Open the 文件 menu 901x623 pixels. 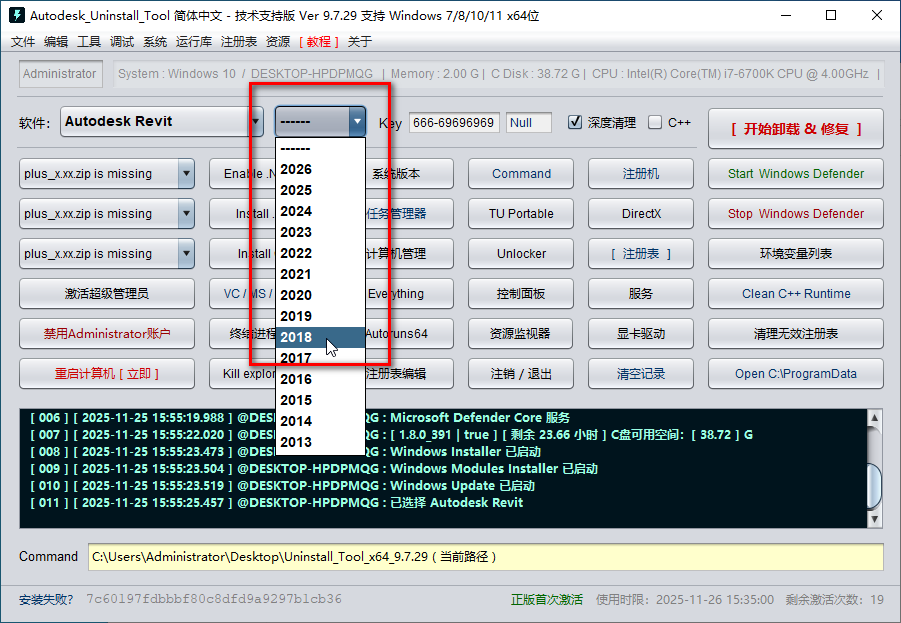pos(23,41)
